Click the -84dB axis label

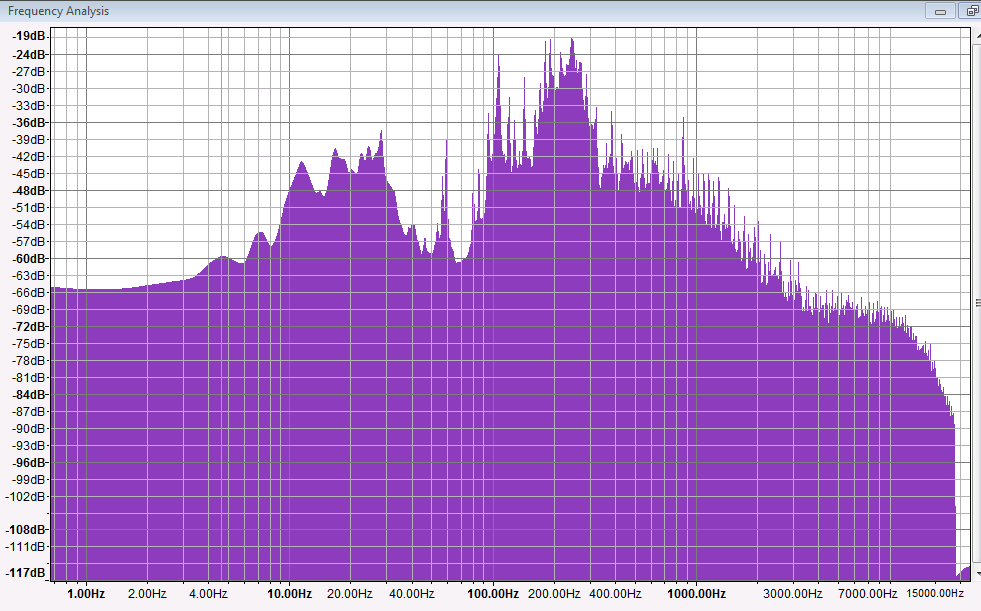(x=29, y=394)
